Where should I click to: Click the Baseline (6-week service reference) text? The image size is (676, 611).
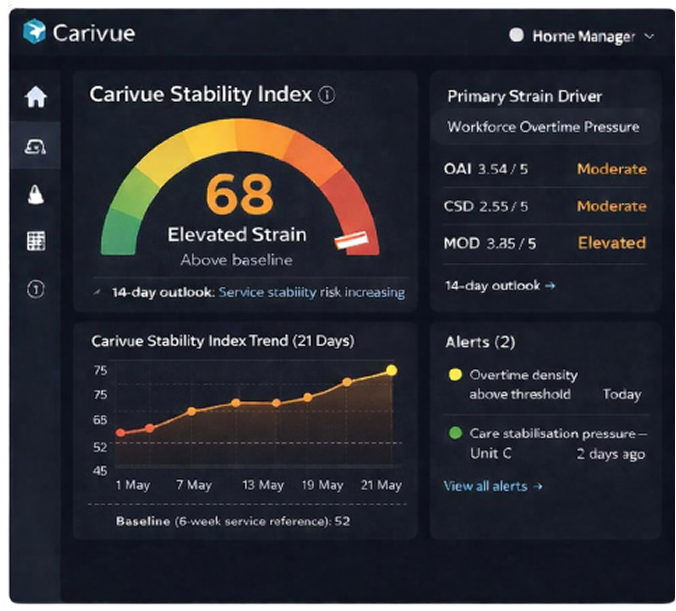[233, 521]
